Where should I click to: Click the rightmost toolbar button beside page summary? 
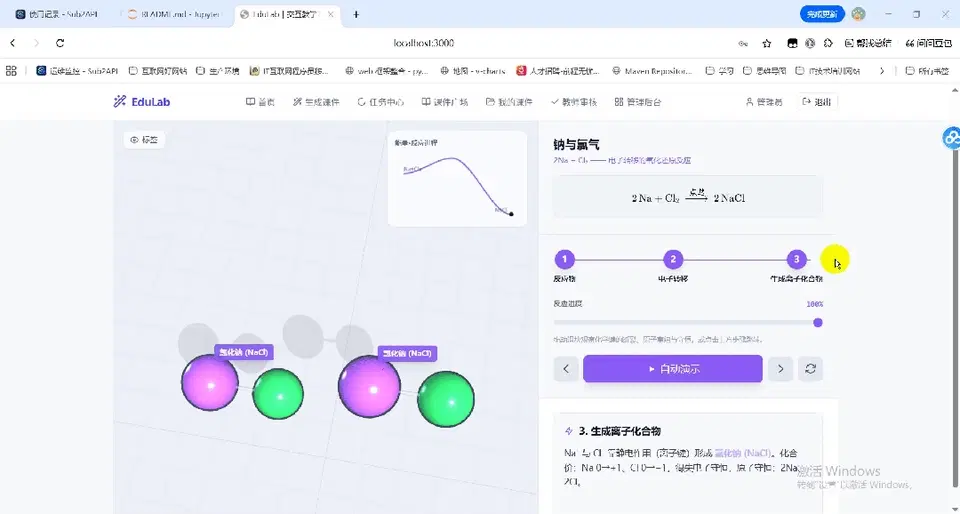[928, 43]
